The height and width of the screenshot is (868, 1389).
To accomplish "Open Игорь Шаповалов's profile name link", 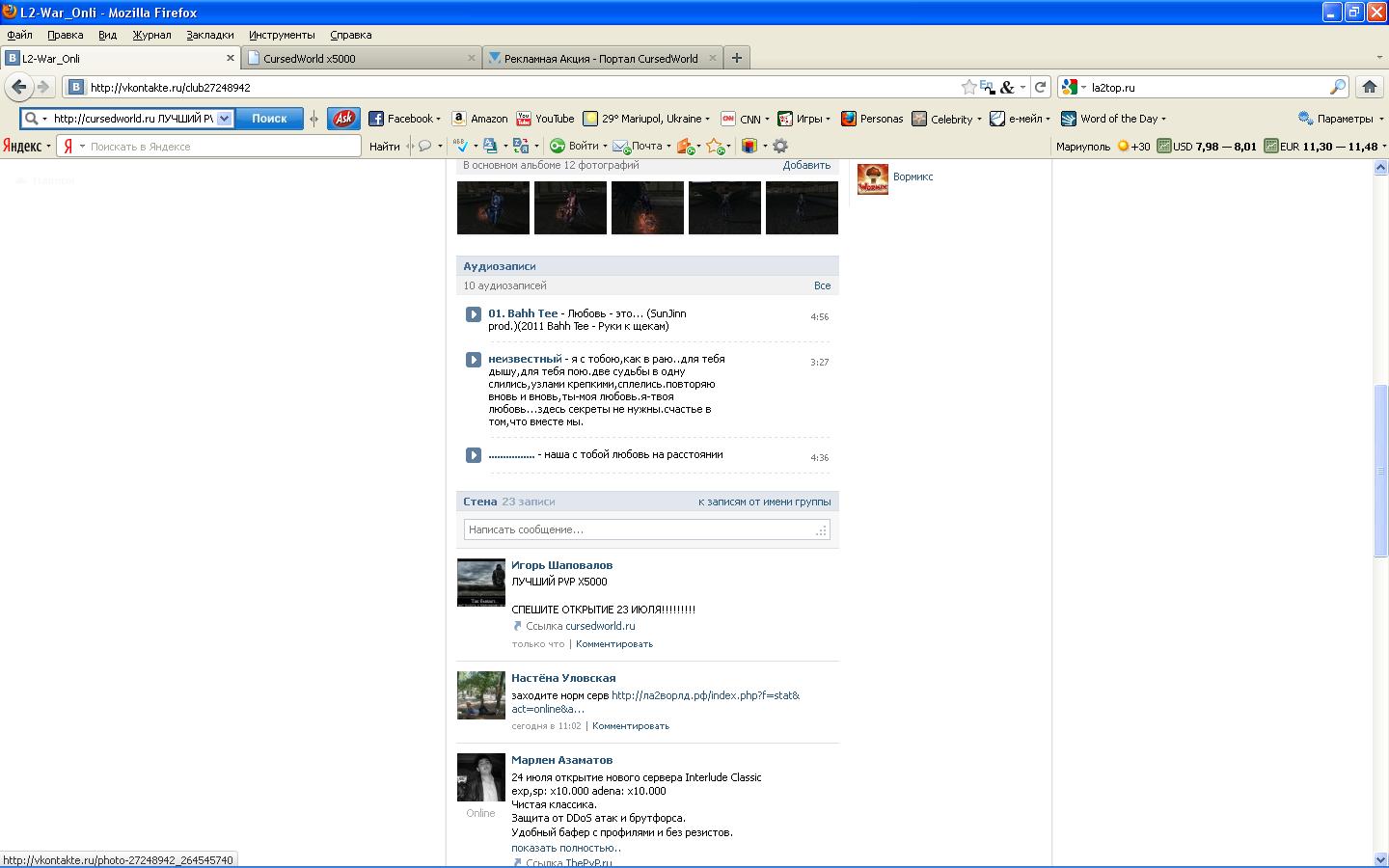I will (x=561, y=565).
